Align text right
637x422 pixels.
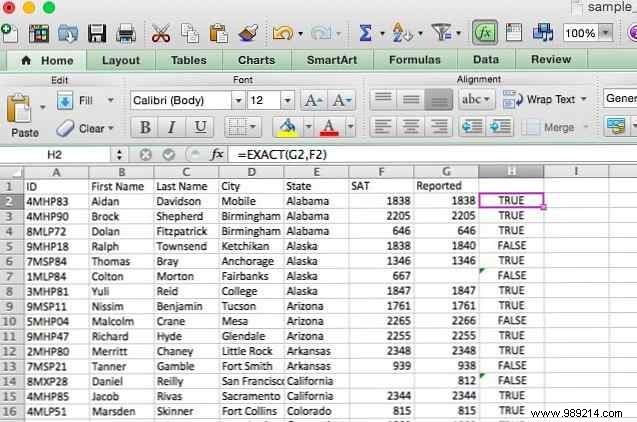coord(439,127)
